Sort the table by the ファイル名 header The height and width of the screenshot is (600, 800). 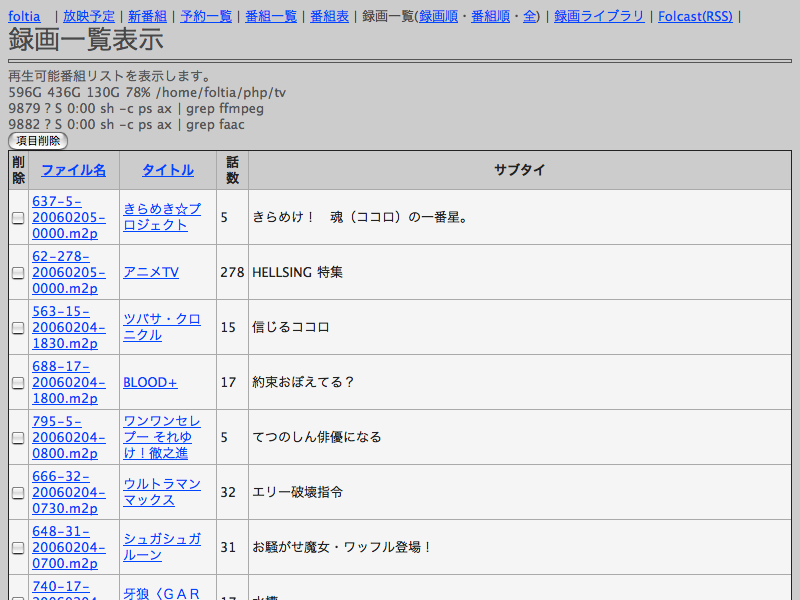coord(73,170)
